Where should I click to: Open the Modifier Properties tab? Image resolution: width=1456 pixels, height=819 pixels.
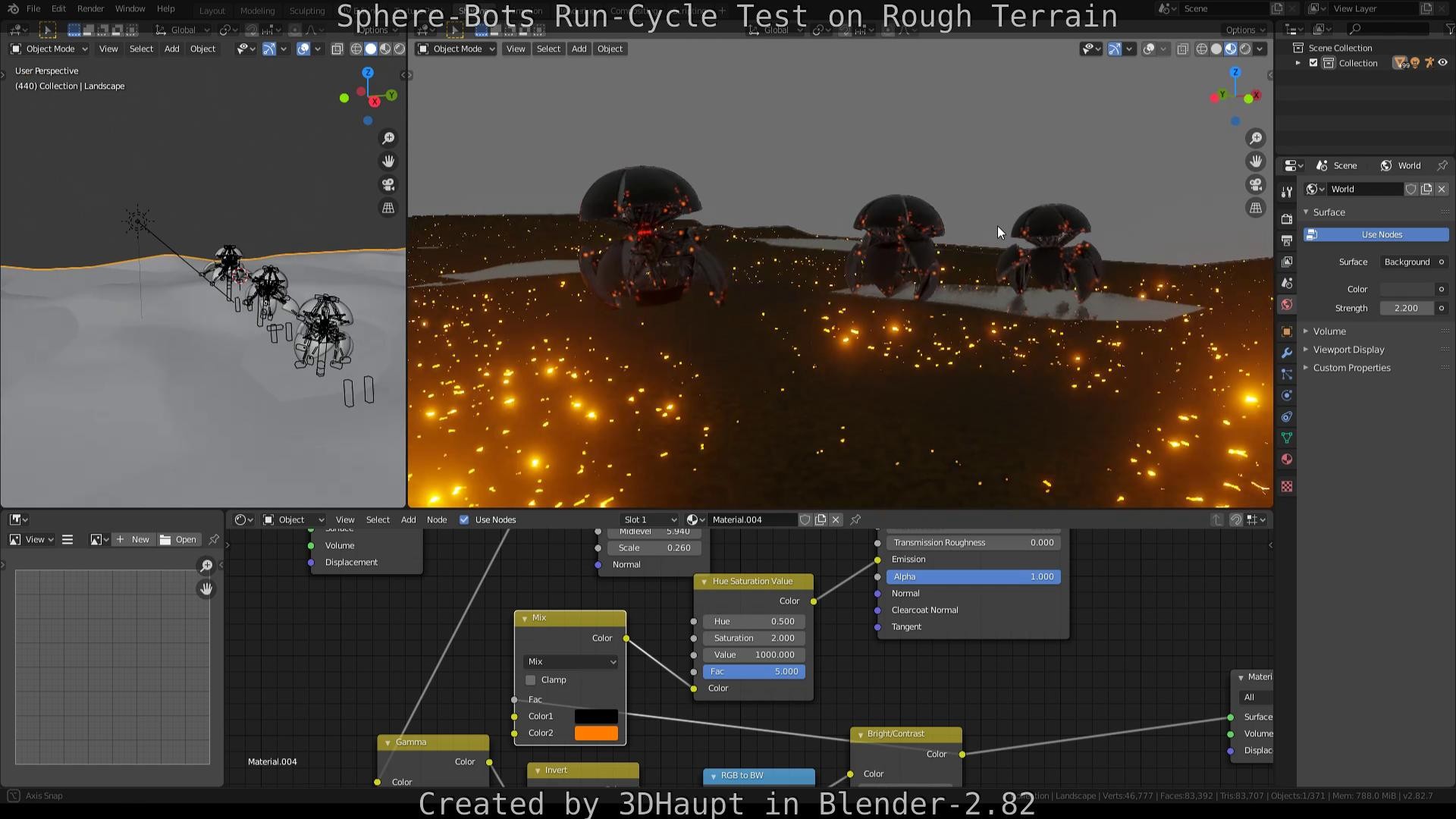click(x=1286, y=353)
